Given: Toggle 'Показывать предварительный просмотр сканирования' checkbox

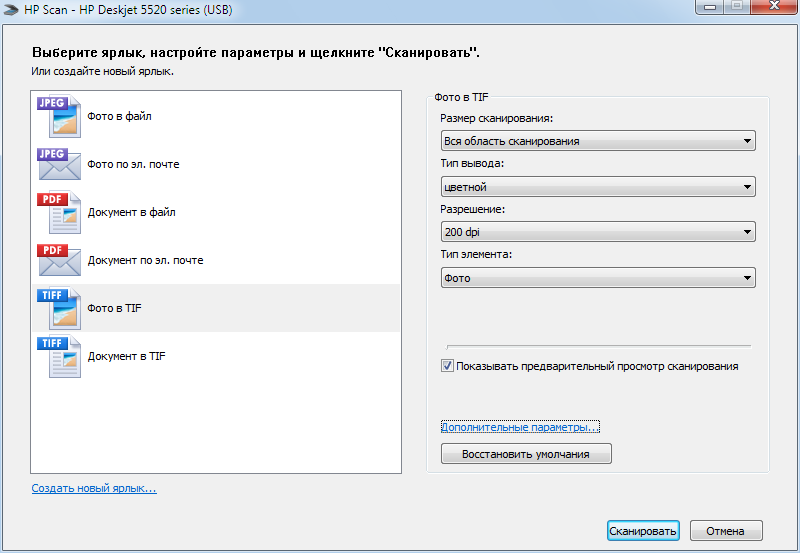Looking at the screenshot, I should 447,366.
